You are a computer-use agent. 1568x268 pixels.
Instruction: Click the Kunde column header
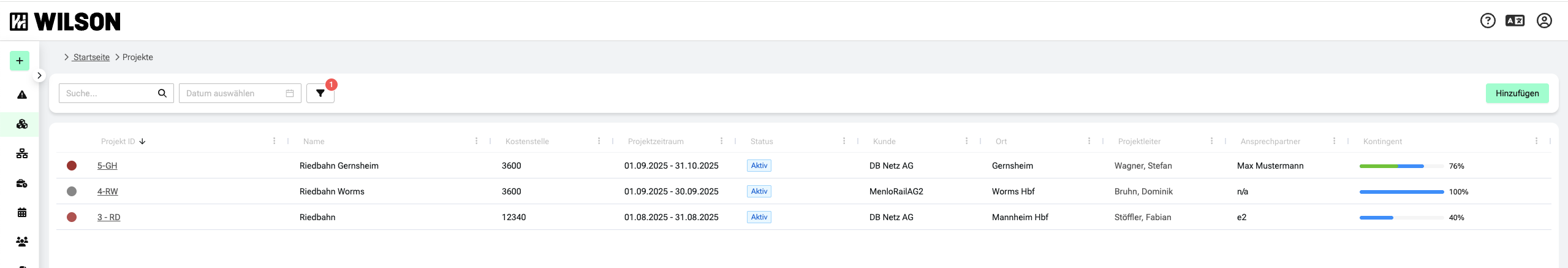coord(884,142)
